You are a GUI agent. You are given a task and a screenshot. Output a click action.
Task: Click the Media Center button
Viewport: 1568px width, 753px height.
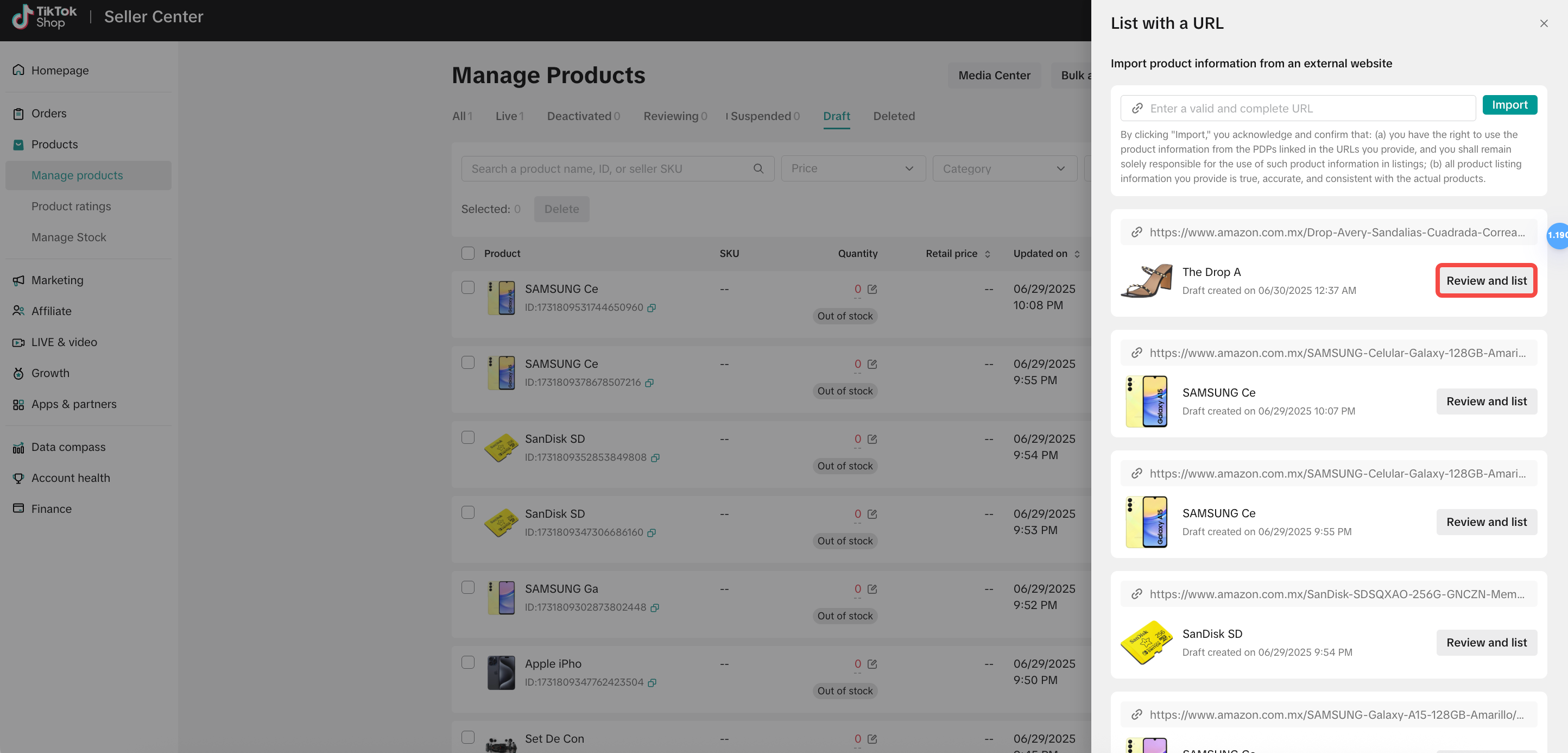pyautogui.click(x=994, y=76)
